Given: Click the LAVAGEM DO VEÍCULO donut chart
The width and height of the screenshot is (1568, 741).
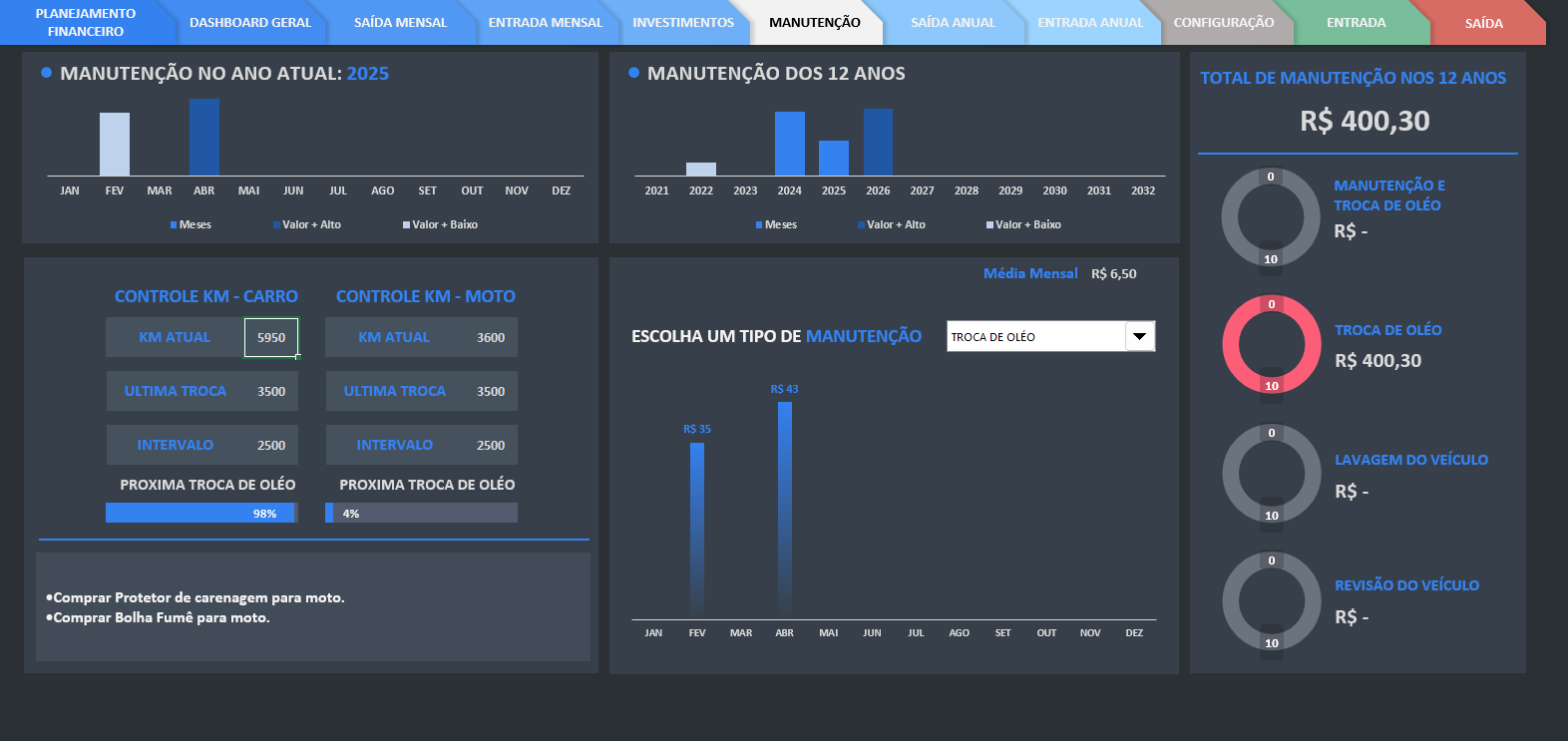Looking at the screenshot, I should (x=1272, y=474).
